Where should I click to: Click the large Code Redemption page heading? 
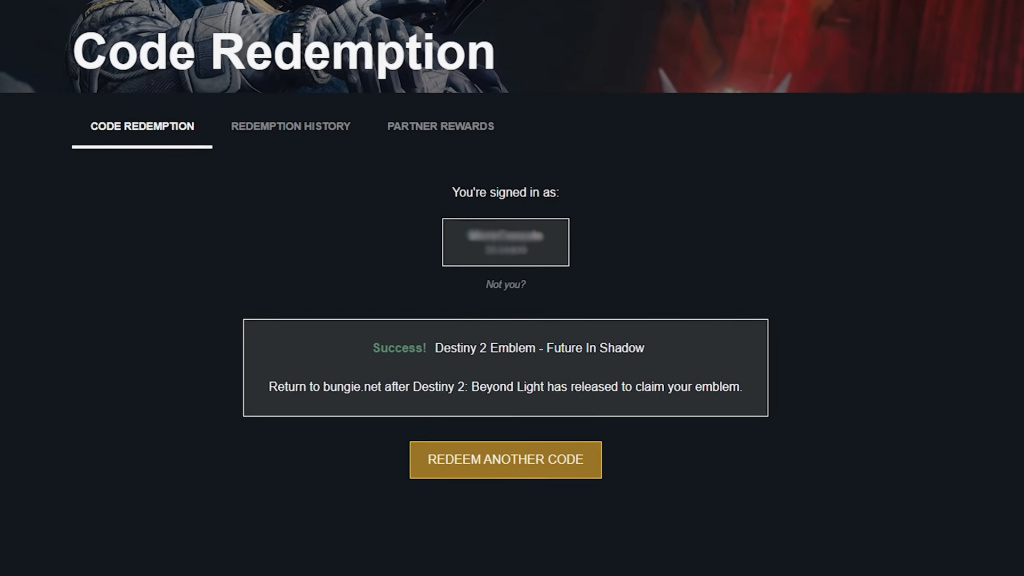pyautogui.click(x=283, y=52)
